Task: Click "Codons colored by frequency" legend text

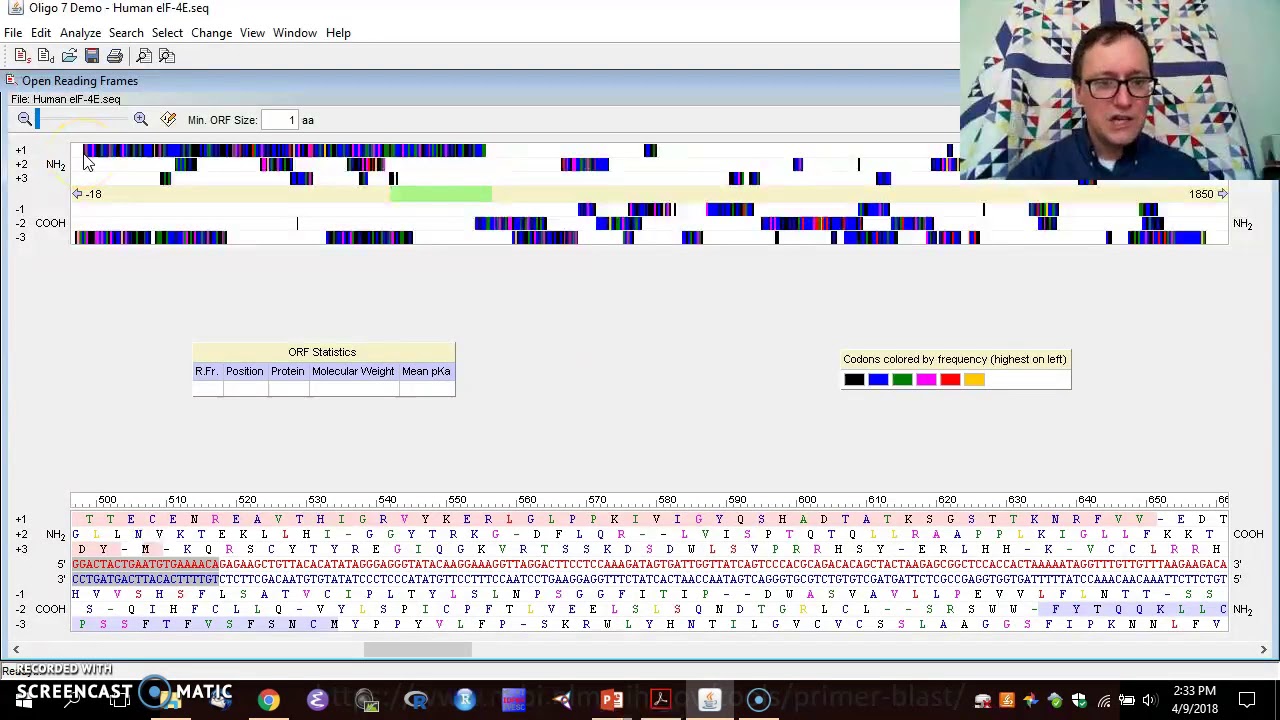Action: pos(955,359)
